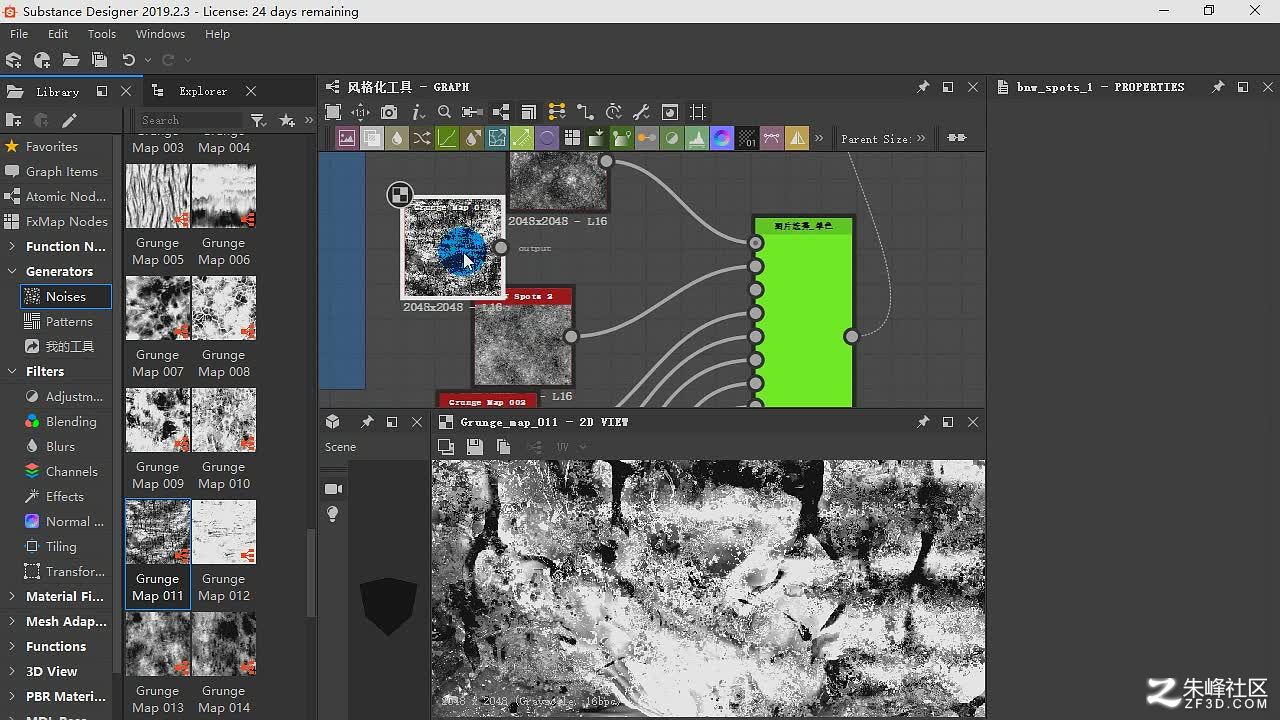Open the undo history dropdown arrow
This screenshot has width=1280, height=720.
pyautogui.click(x=147, y=60)
